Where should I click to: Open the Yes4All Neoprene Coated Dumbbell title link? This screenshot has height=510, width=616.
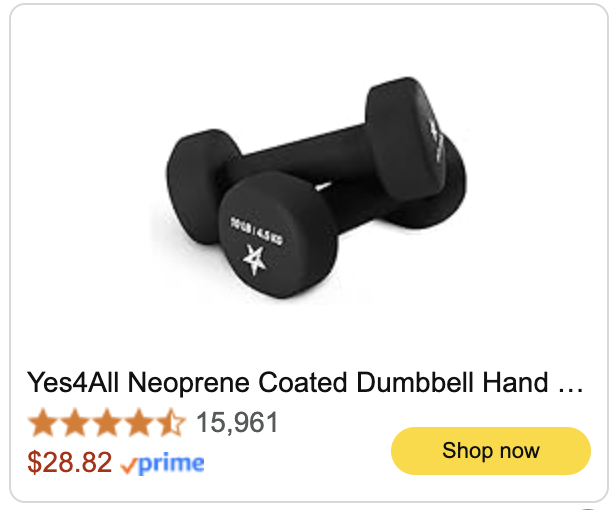(x=305, y=382)
